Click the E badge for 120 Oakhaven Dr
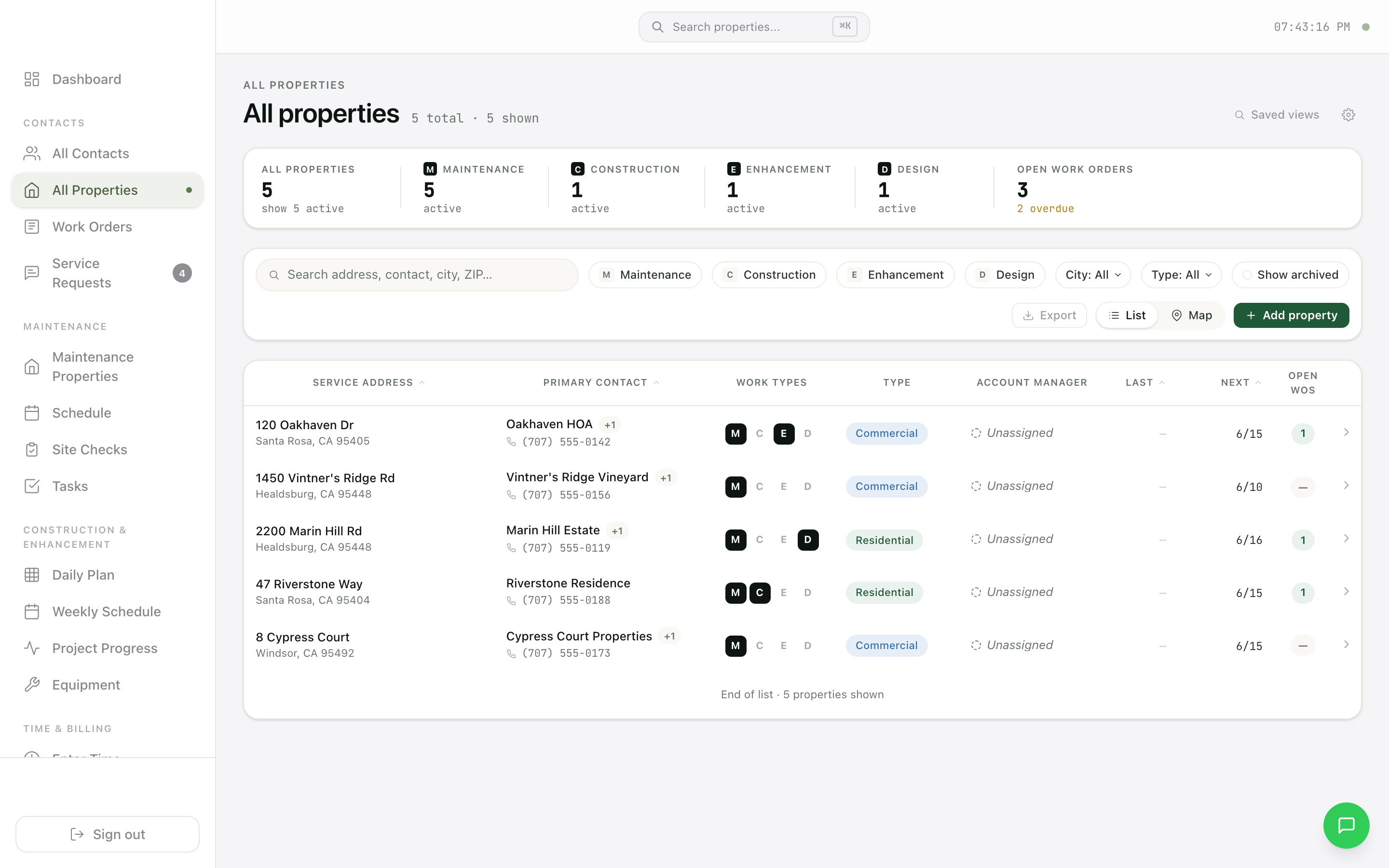 coord(783,434)
